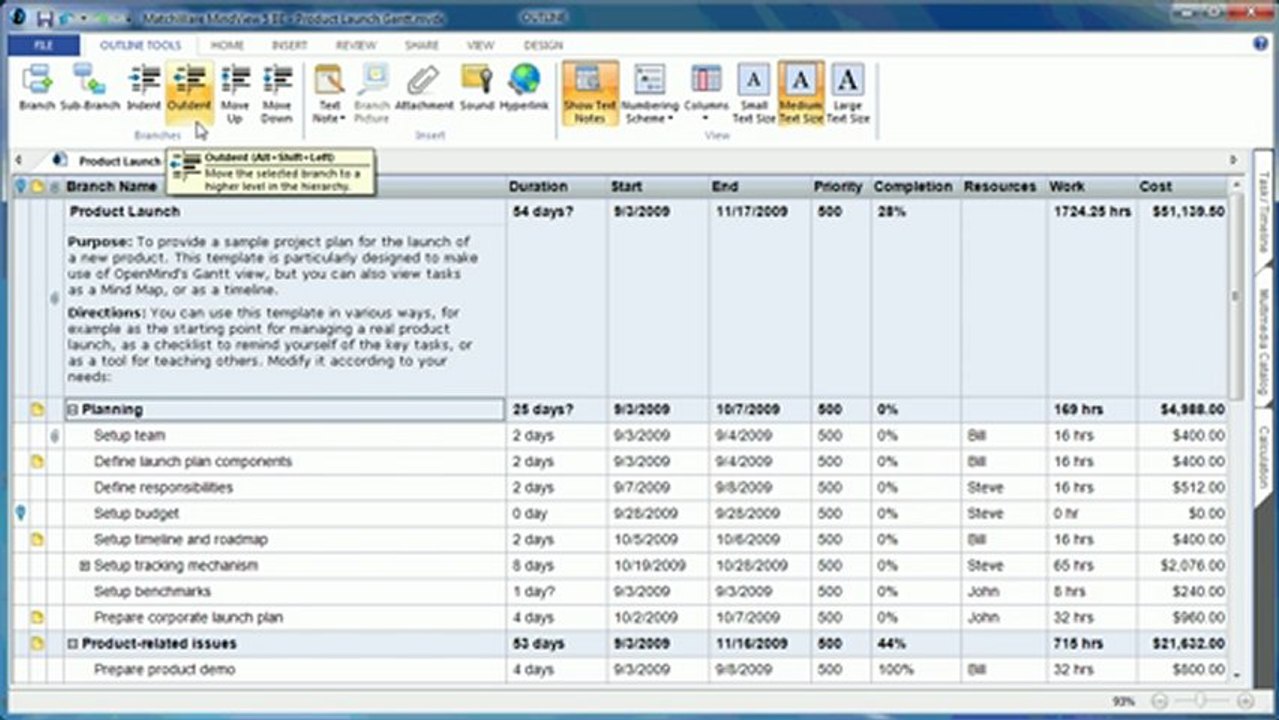Switch to the OUTLINE TOOLS tab
Screen dimensions: 1279x720
[x=141, y=45]
